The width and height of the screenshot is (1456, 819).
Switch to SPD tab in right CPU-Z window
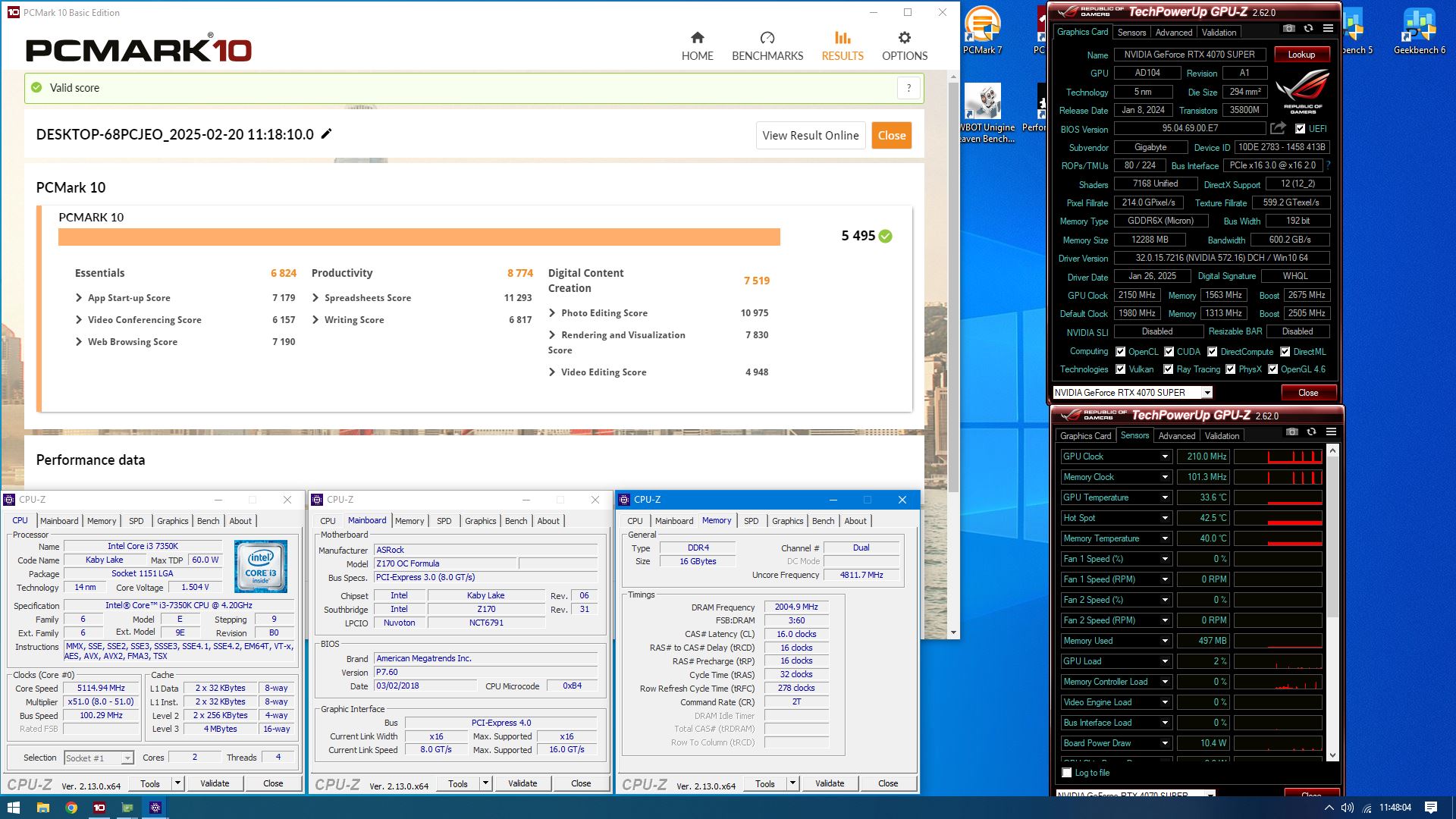[751, 521]
